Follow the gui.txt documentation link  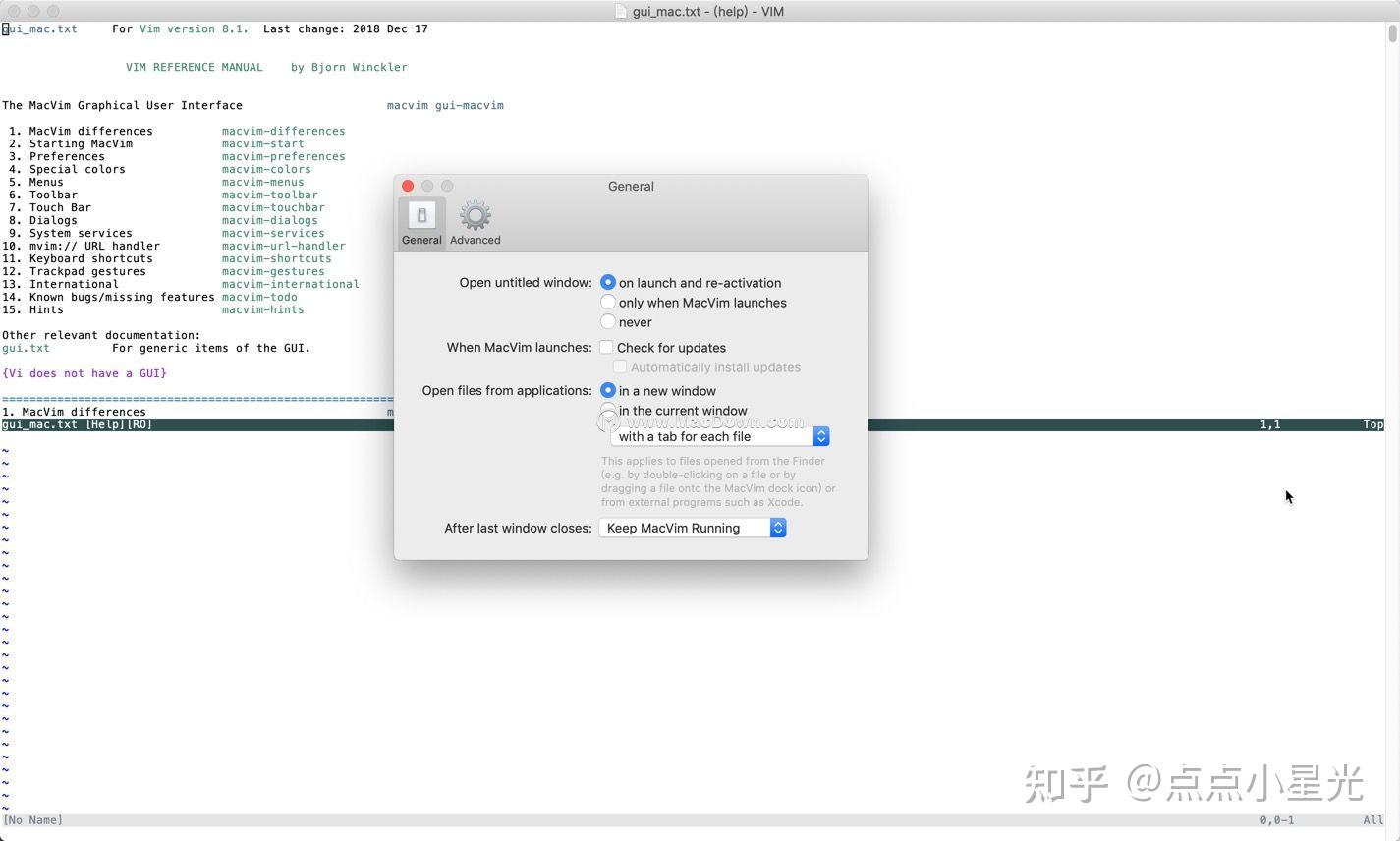coord(25,348)
